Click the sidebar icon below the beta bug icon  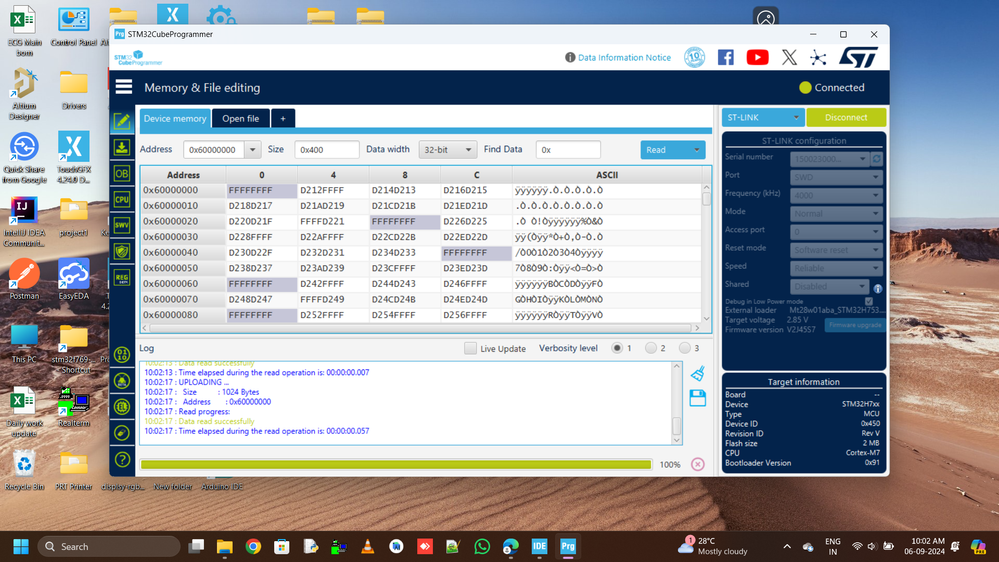122,407
